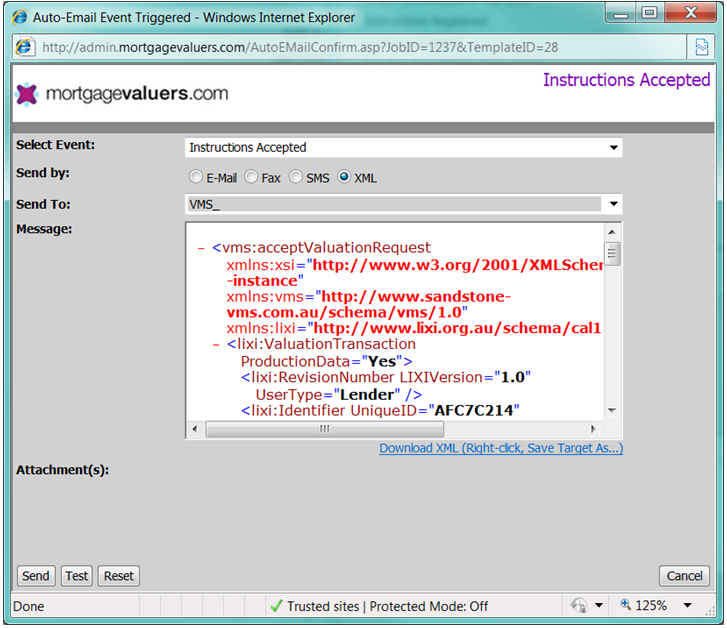Click the Done status text

click(29, 606)
